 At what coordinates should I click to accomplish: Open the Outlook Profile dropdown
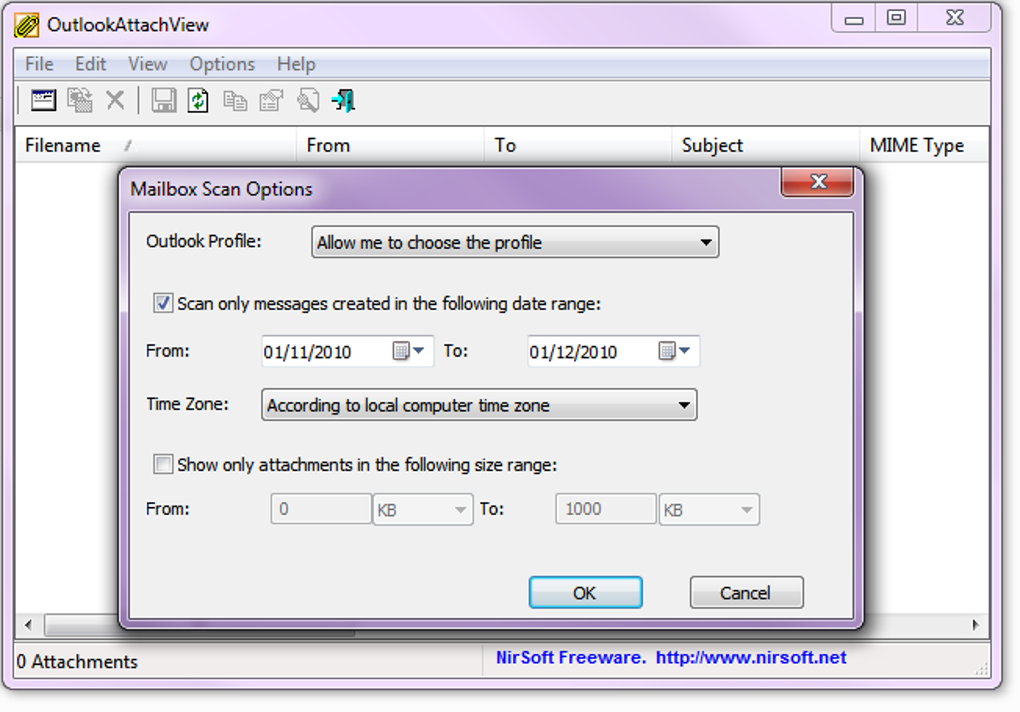707,242
